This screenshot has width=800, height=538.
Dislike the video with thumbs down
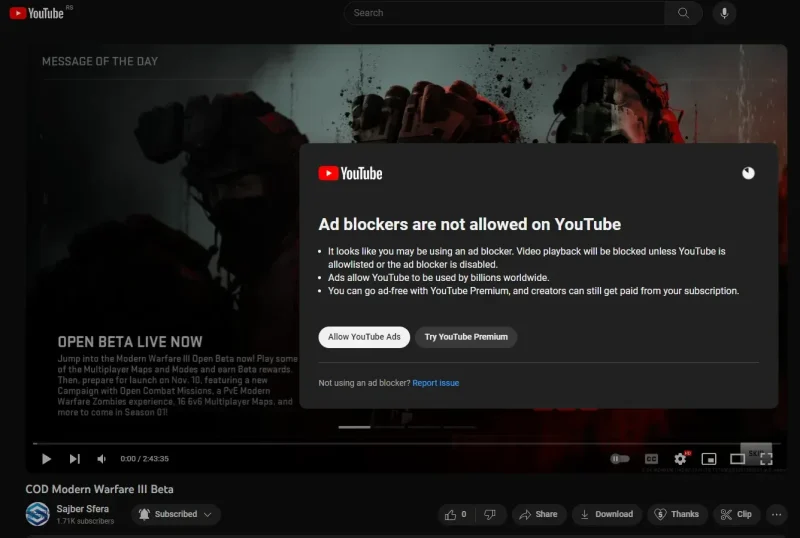[490, 515]
